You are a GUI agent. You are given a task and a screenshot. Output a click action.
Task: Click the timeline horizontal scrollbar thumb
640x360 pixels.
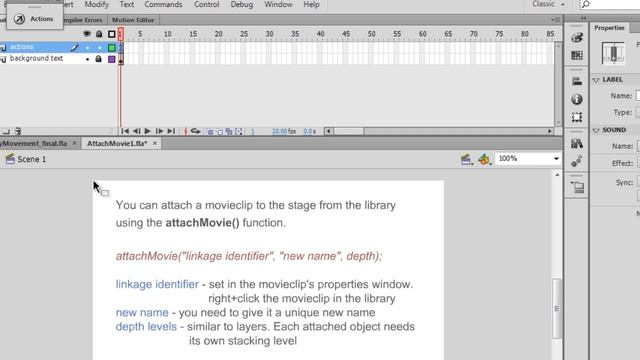[x=349, y=131]
